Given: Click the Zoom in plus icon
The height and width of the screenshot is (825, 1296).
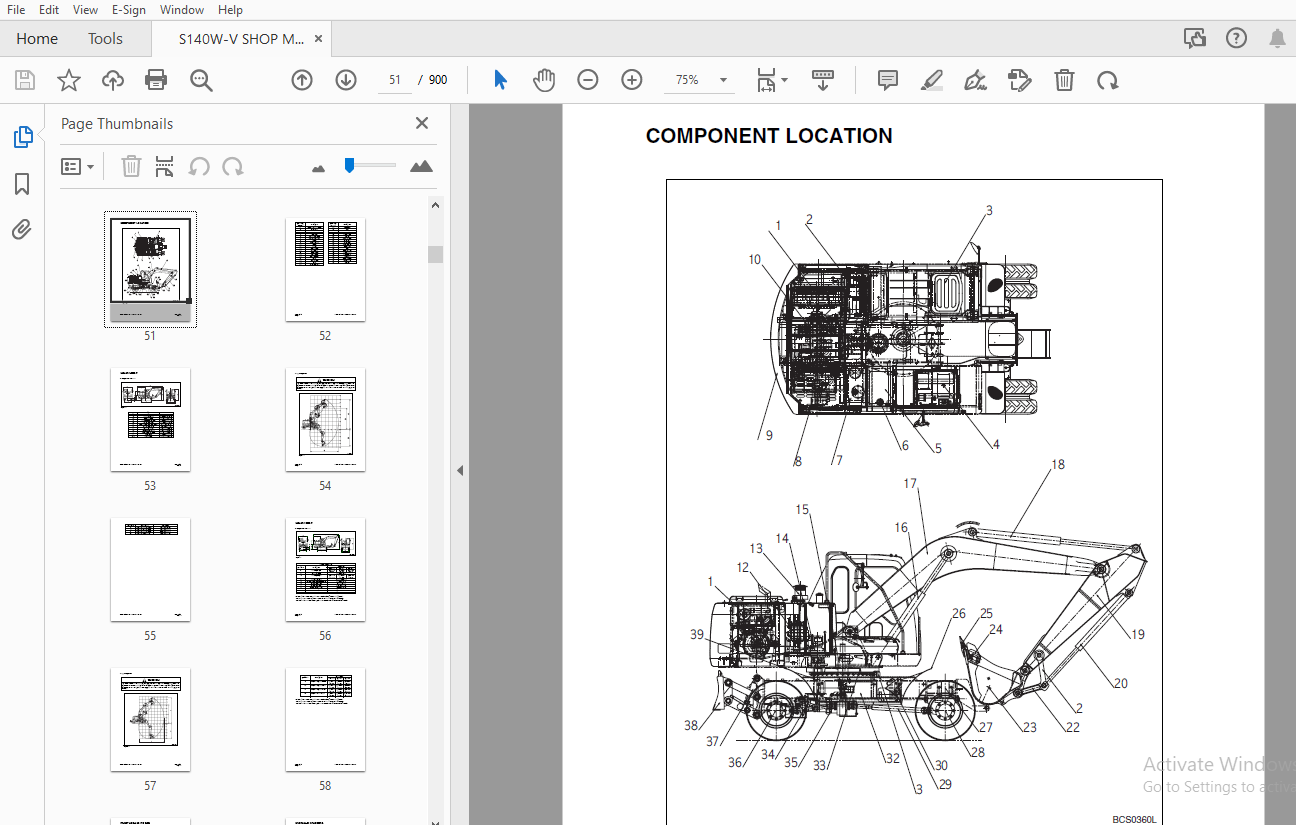Looking at the screenshot, I should click(631, 80).
